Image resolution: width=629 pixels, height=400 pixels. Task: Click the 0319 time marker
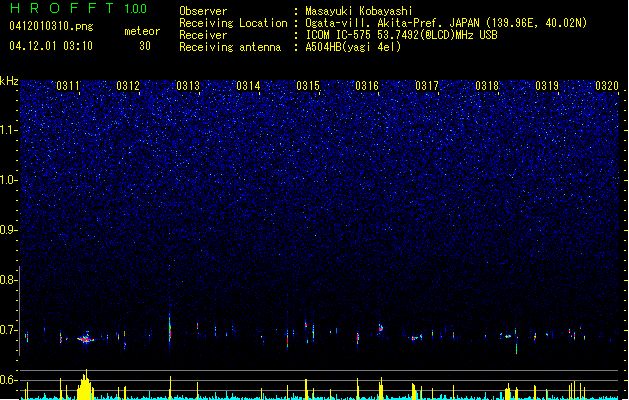547,86
